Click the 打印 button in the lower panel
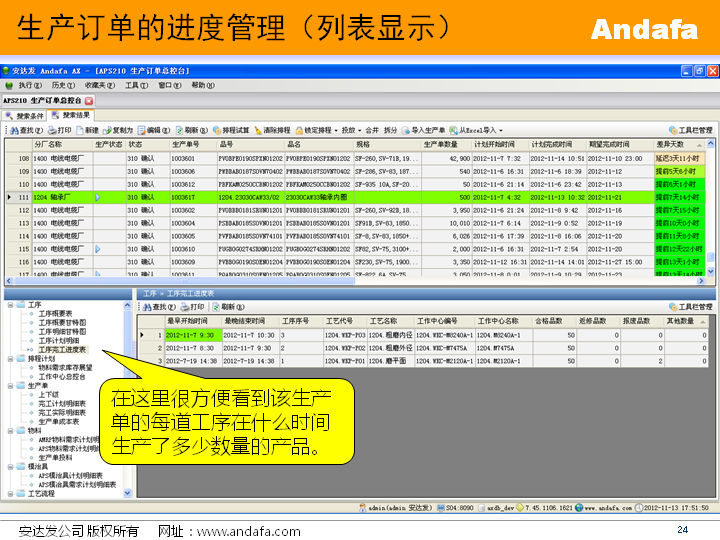Image resolution: width=720 pixels, height=540 pixels. click(x=194, y=307)
